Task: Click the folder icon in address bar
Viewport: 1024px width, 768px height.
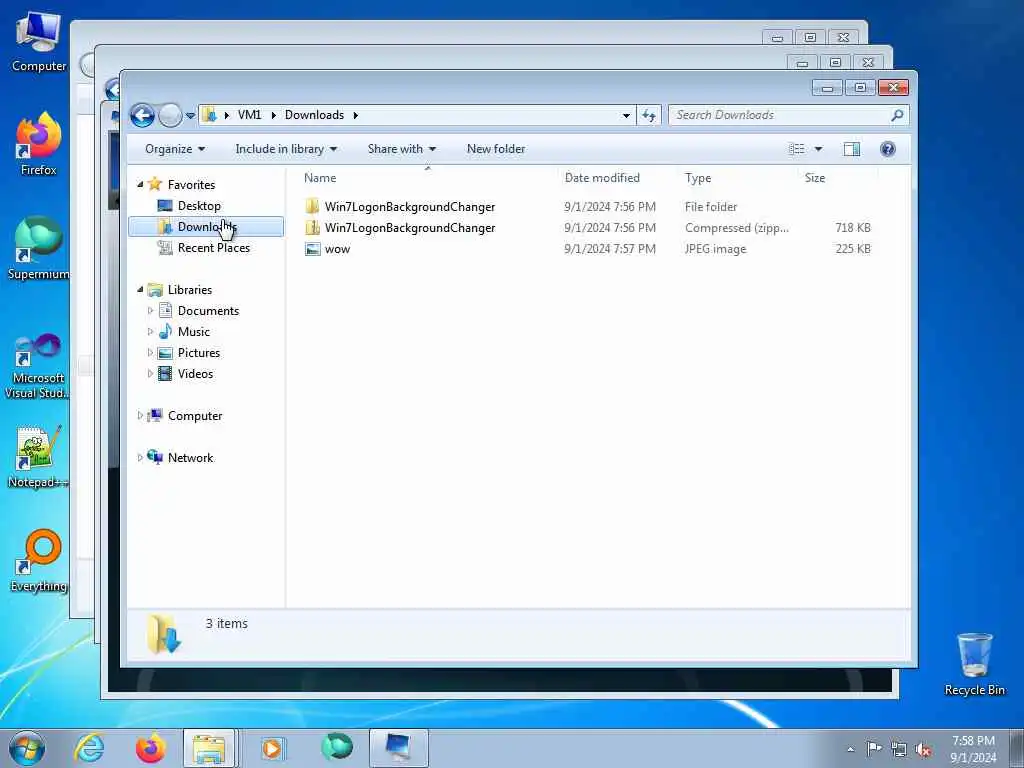Action: (x=210, y=115)
